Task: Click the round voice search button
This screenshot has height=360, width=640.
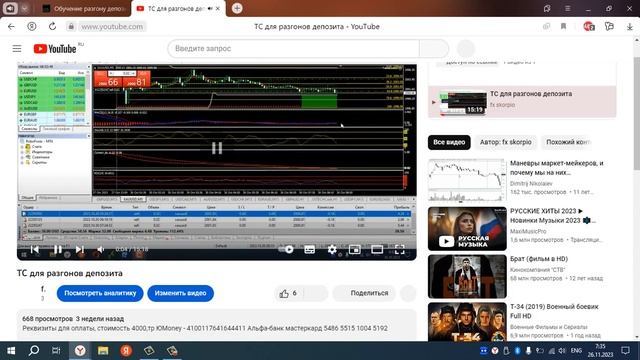Action: pos(466,49)
